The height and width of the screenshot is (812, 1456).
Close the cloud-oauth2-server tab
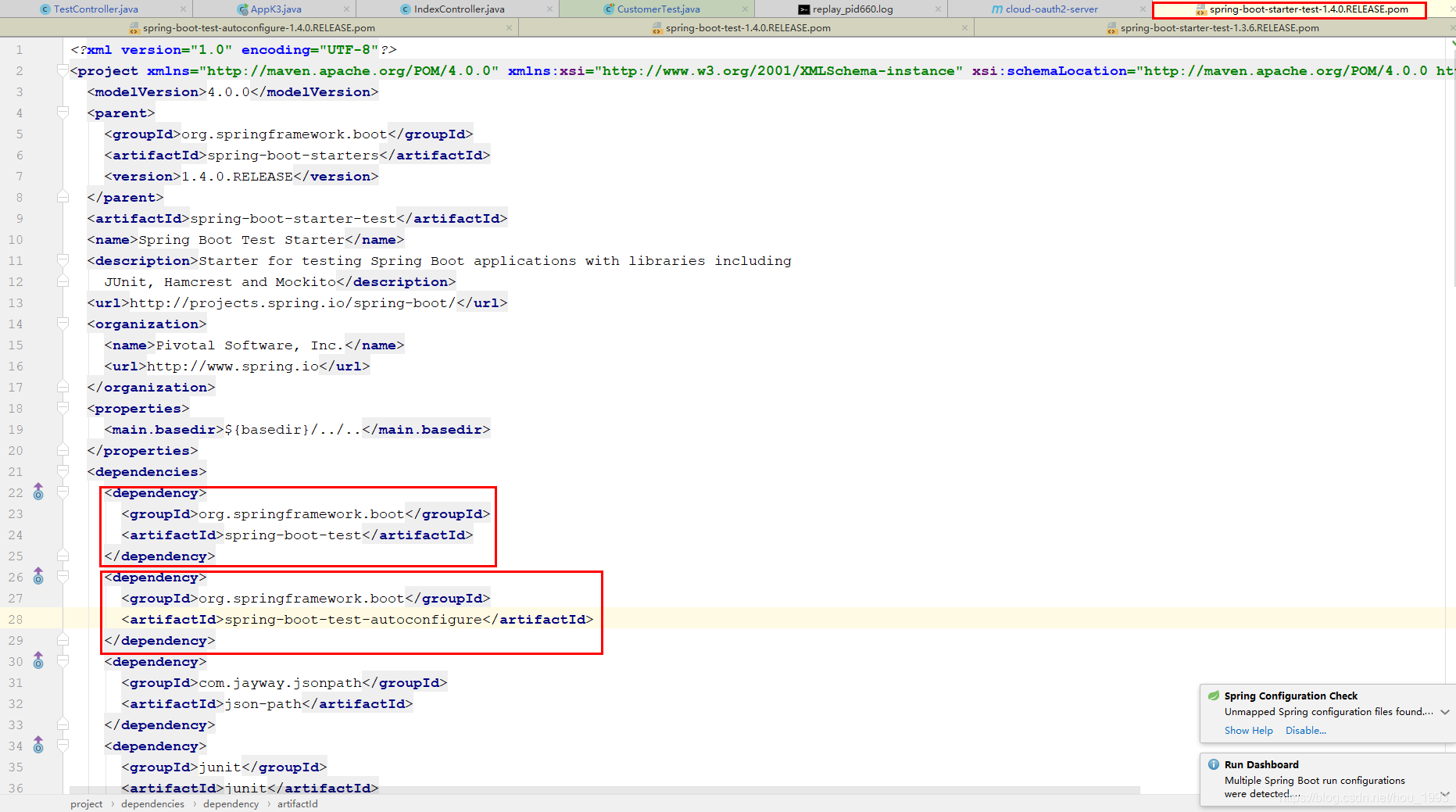[1143, 9]
